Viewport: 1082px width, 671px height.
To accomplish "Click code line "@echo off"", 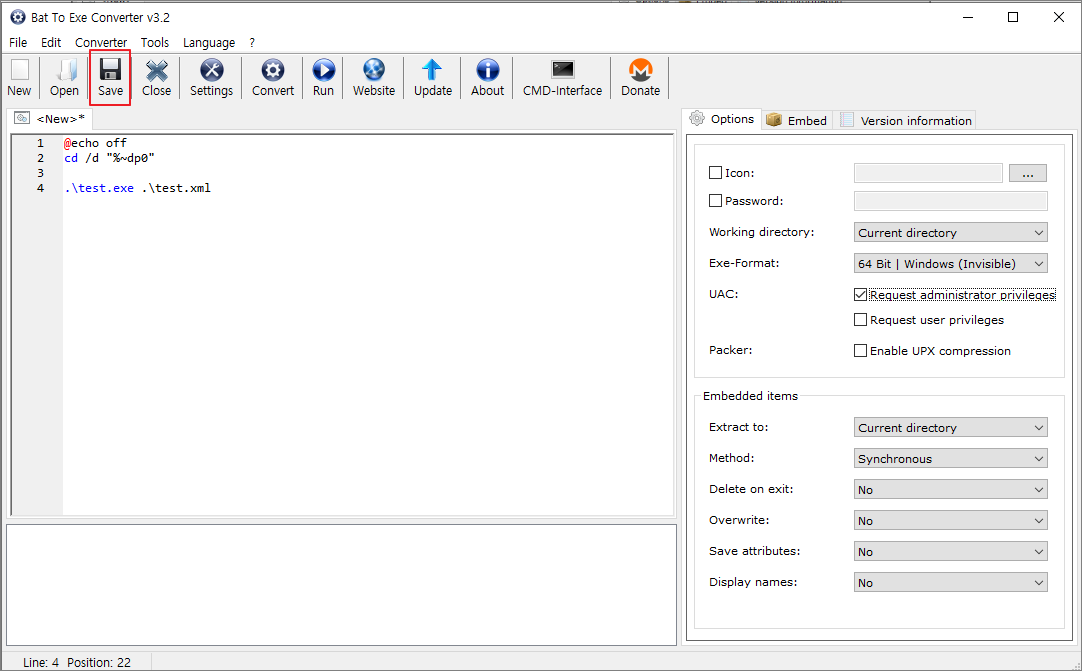I will click(95, 143).
